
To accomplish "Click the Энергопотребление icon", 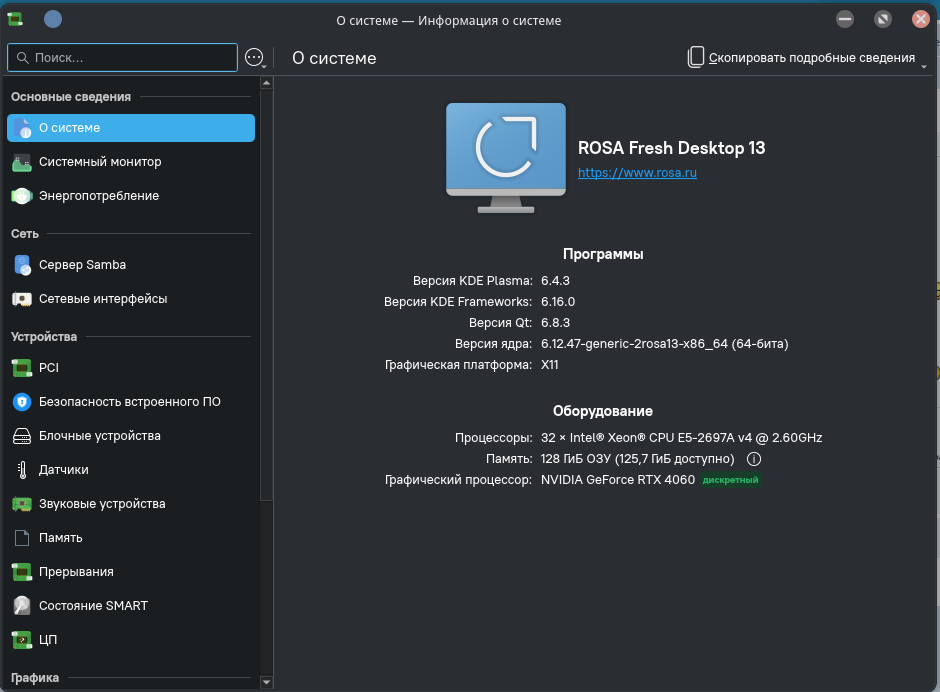I will tap(22, 196).
